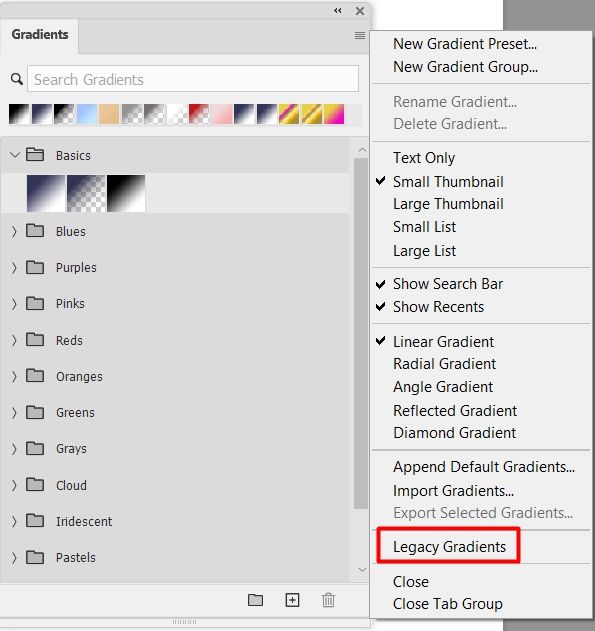
Task: Expand the Pinks gradient group
Action: point(14,304)
